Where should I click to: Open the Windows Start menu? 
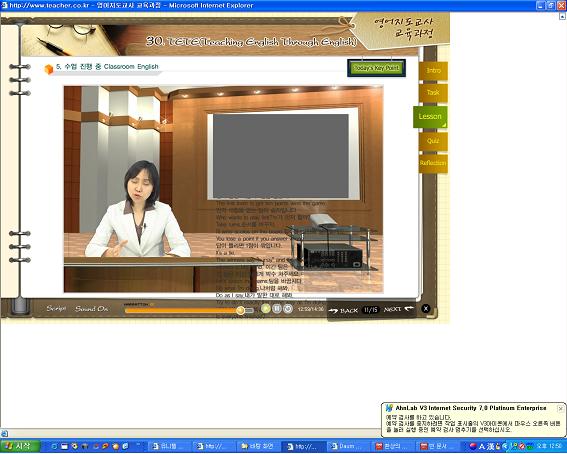tap(20, 446)
